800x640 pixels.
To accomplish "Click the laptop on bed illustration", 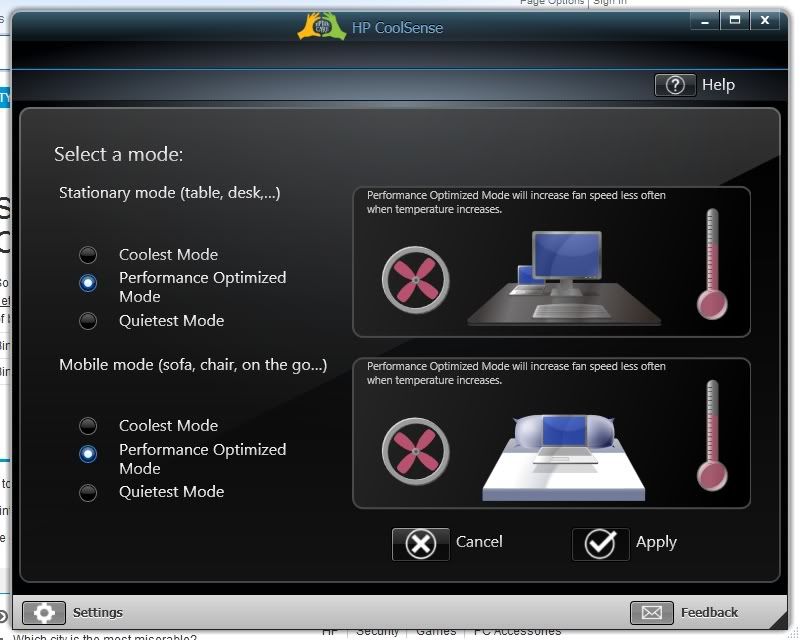I will pos(564,458).
